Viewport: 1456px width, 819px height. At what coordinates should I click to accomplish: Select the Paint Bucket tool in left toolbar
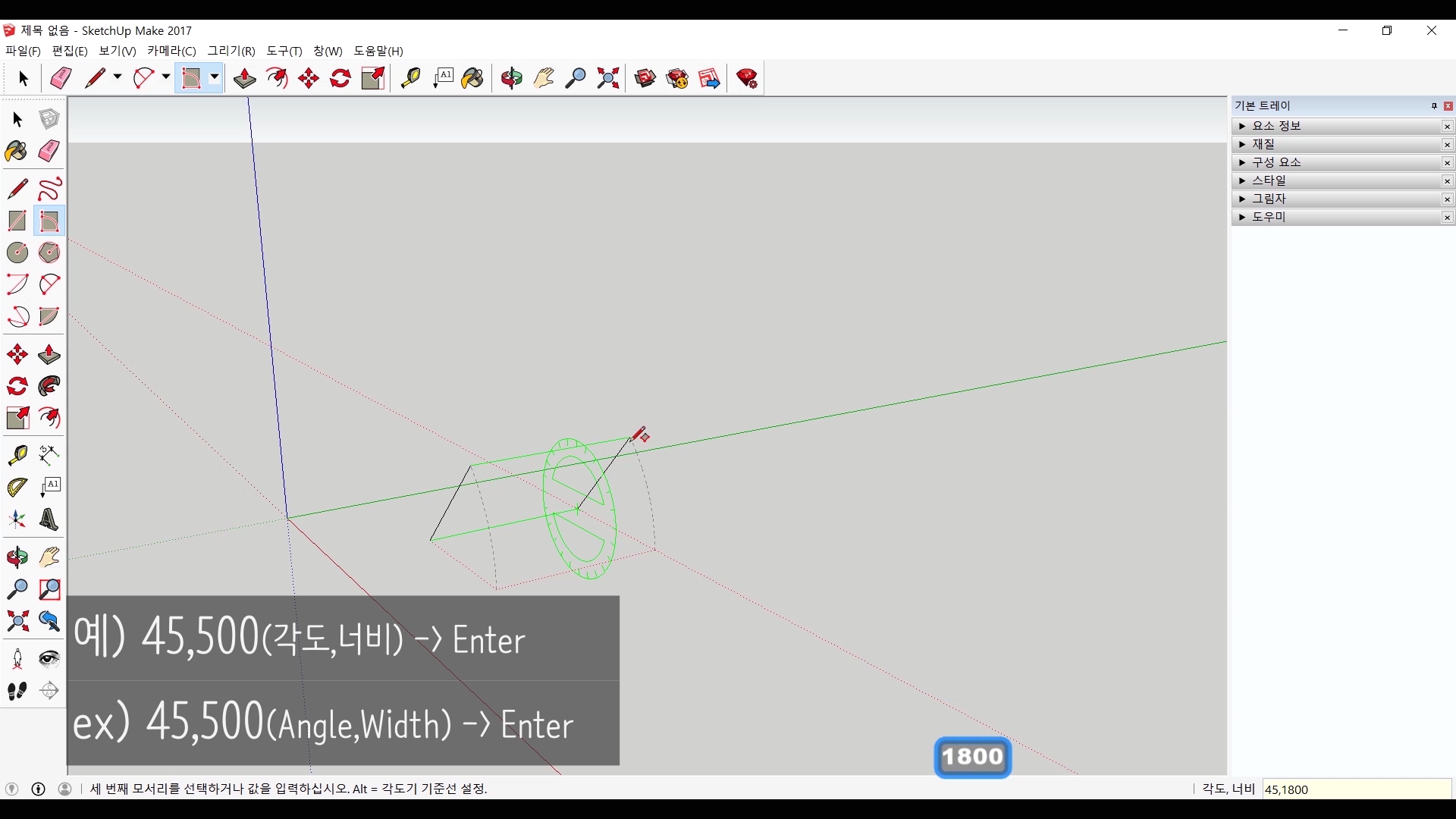click(x=17, y=151)
